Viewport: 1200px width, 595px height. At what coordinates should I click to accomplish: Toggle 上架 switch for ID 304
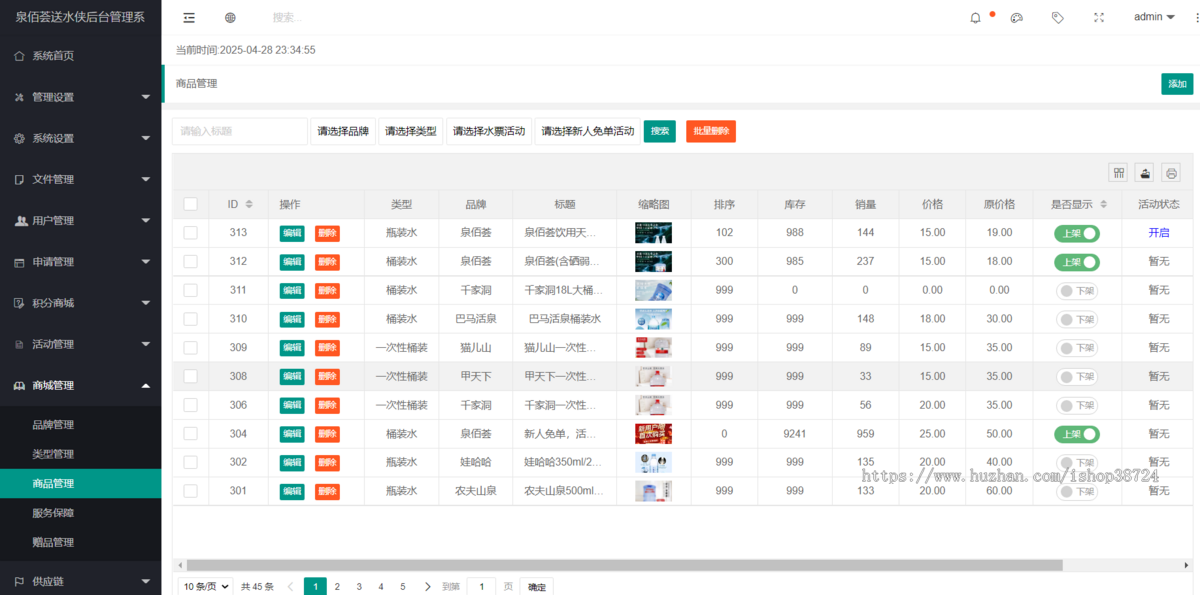point(1077,434)
